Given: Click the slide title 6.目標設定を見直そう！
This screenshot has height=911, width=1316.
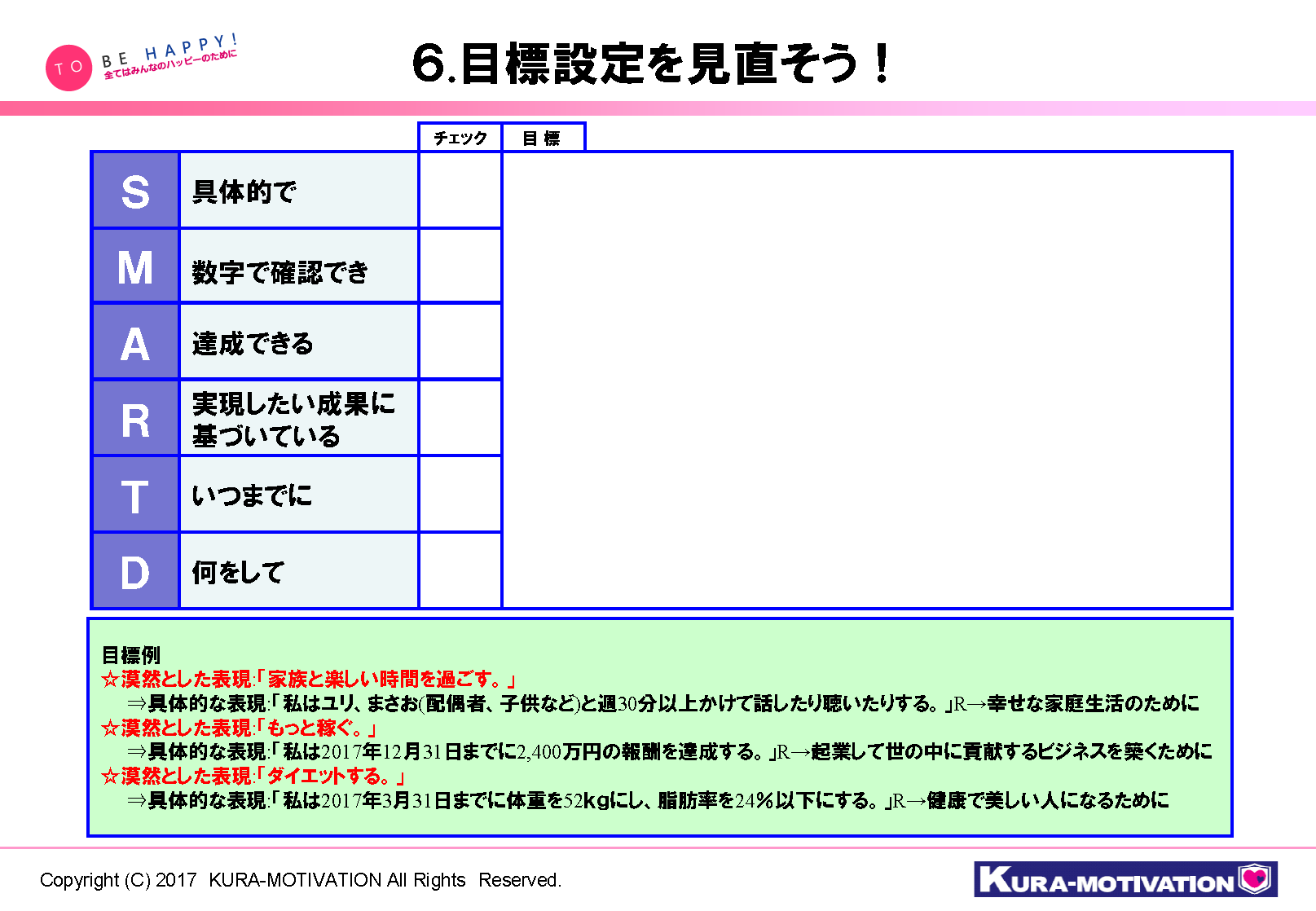Looking at the screenshot, I should tap(652, 64).
